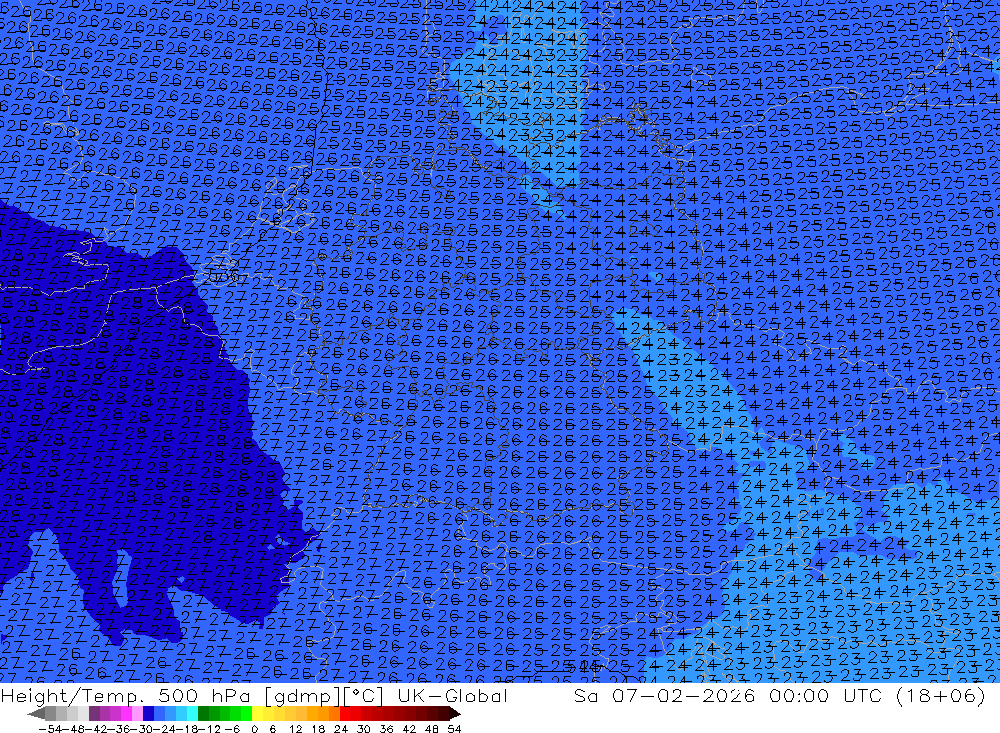
Task: Click the 54 legend value
Action: tap(454, 729)
